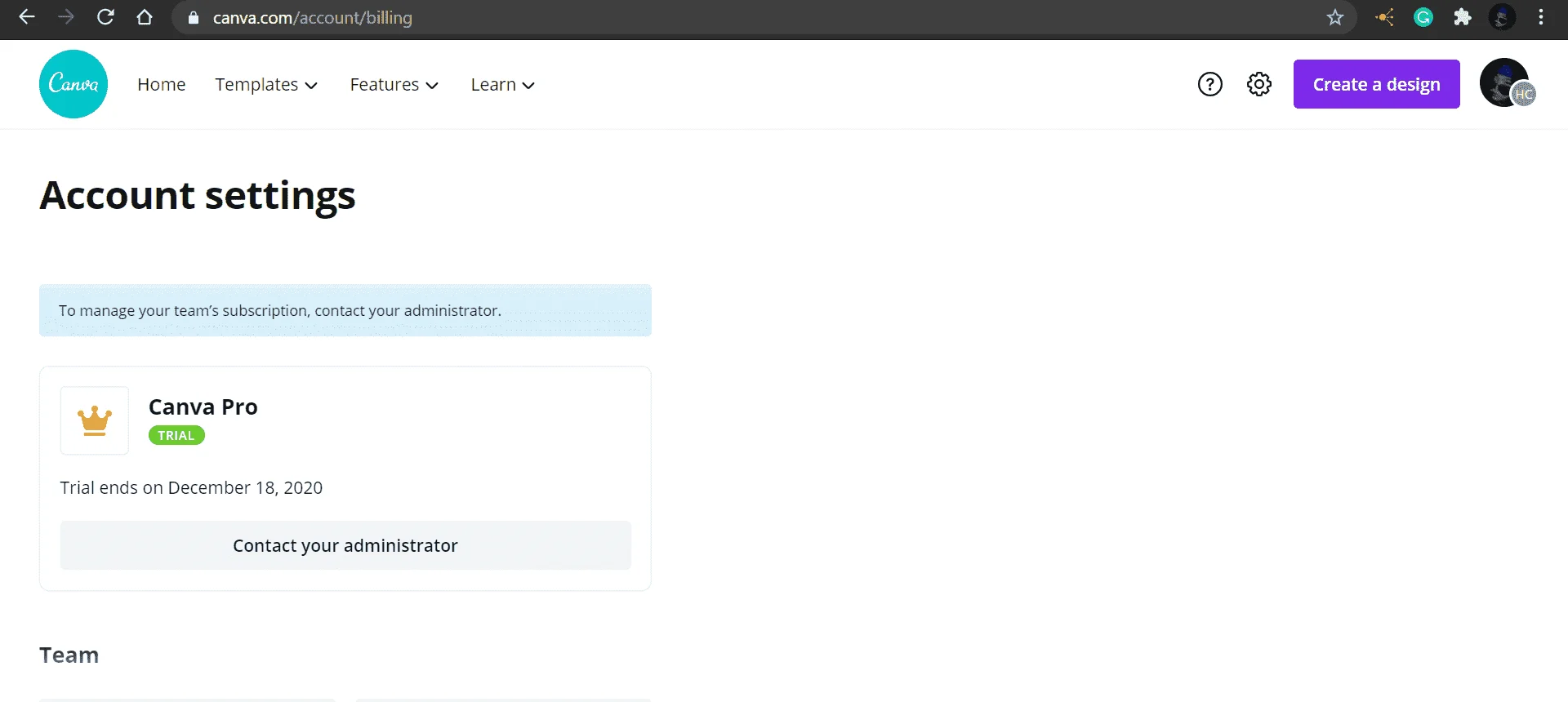Click the browser forward arrow
1568x702 pixels.
(x=66, y=17)
